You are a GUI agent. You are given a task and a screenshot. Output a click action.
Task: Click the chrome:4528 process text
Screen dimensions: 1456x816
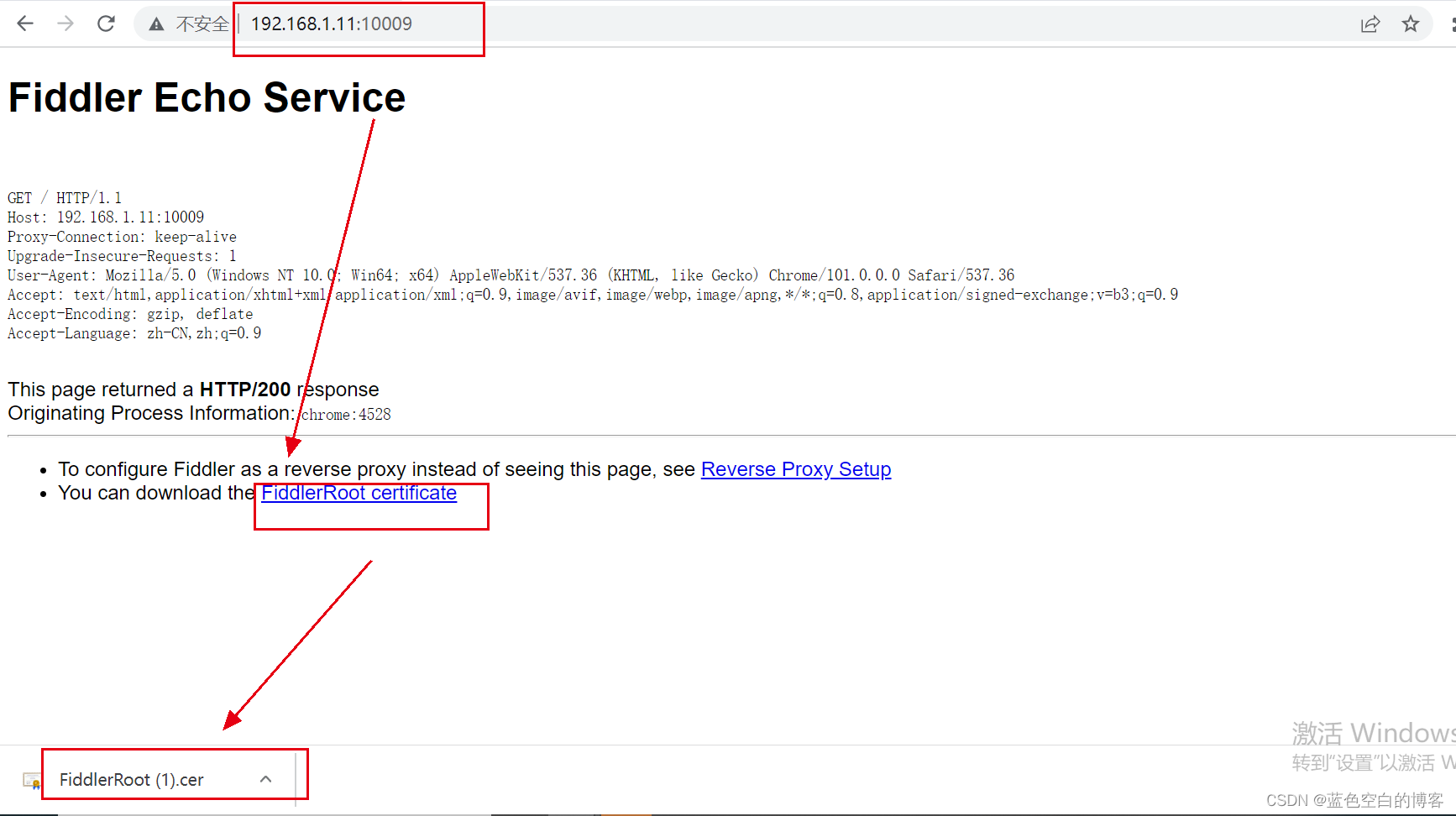[346, 415]
